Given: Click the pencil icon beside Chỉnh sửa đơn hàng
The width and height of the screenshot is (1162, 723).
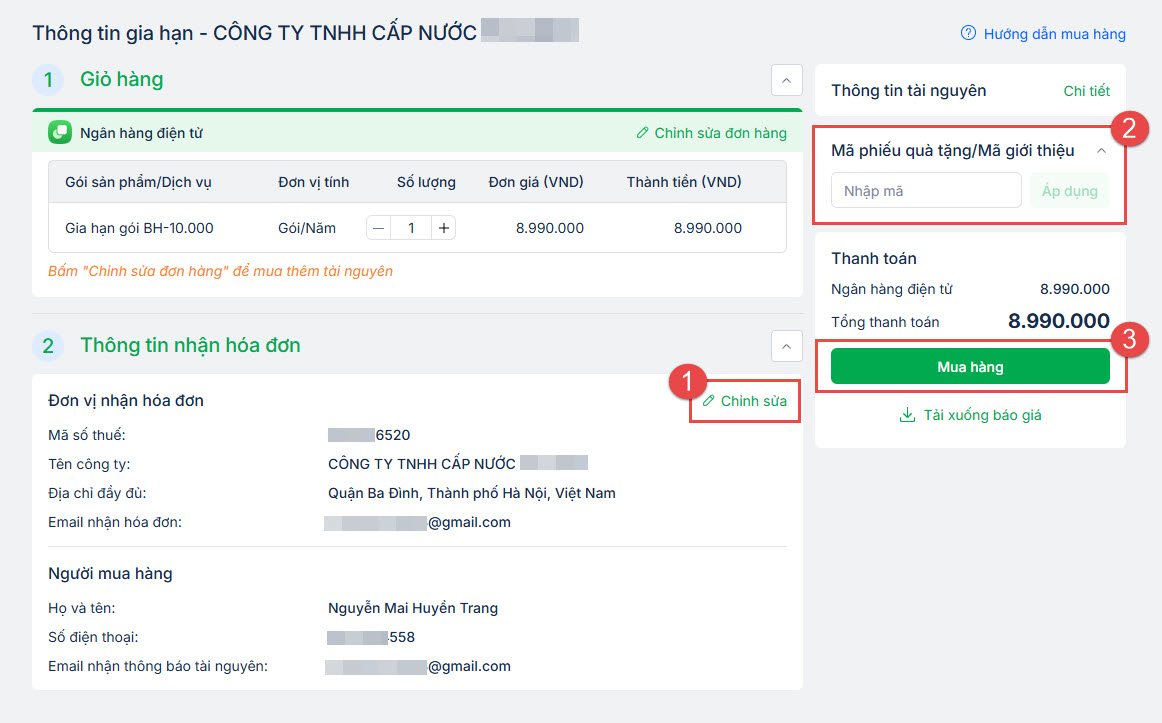Looking at the screenshot, I should pos(643,133).
